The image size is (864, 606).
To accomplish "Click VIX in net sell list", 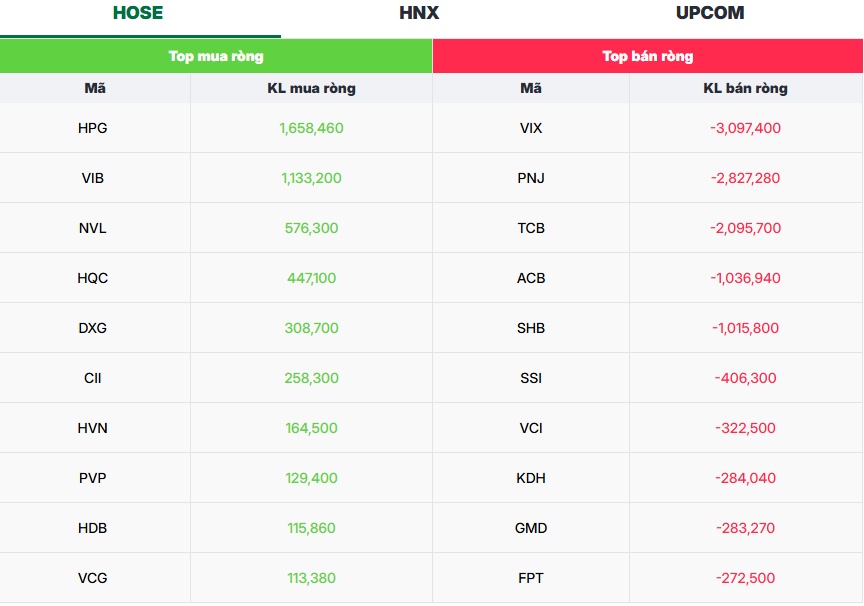I will (x=531, y=128).
